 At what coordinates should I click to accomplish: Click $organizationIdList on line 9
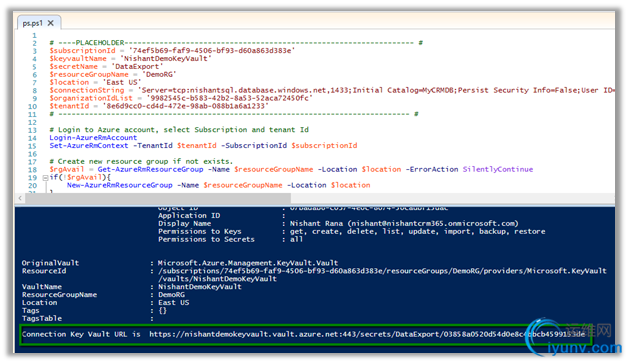tap(91, 99)
